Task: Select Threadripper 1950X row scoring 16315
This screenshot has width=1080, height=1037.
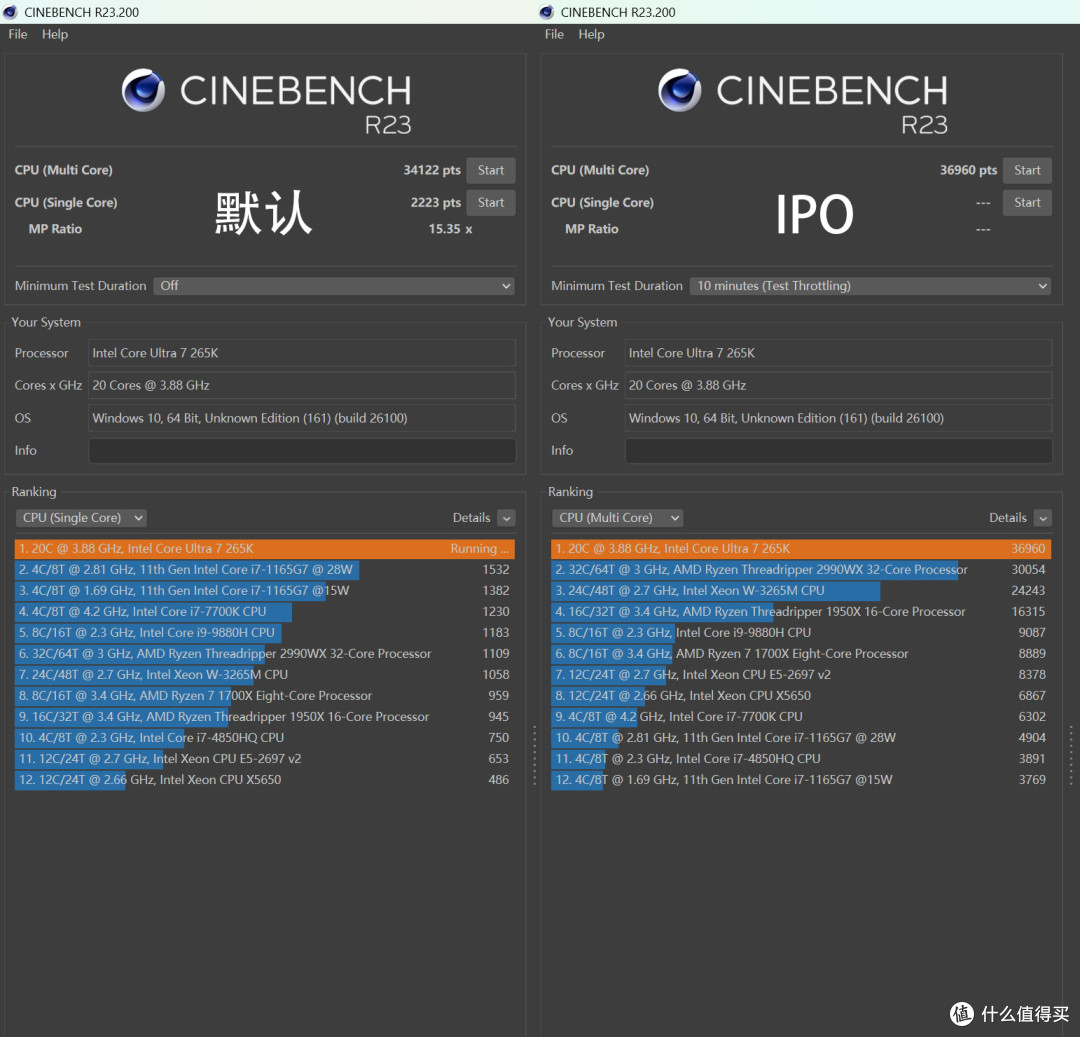Action: 801,611
